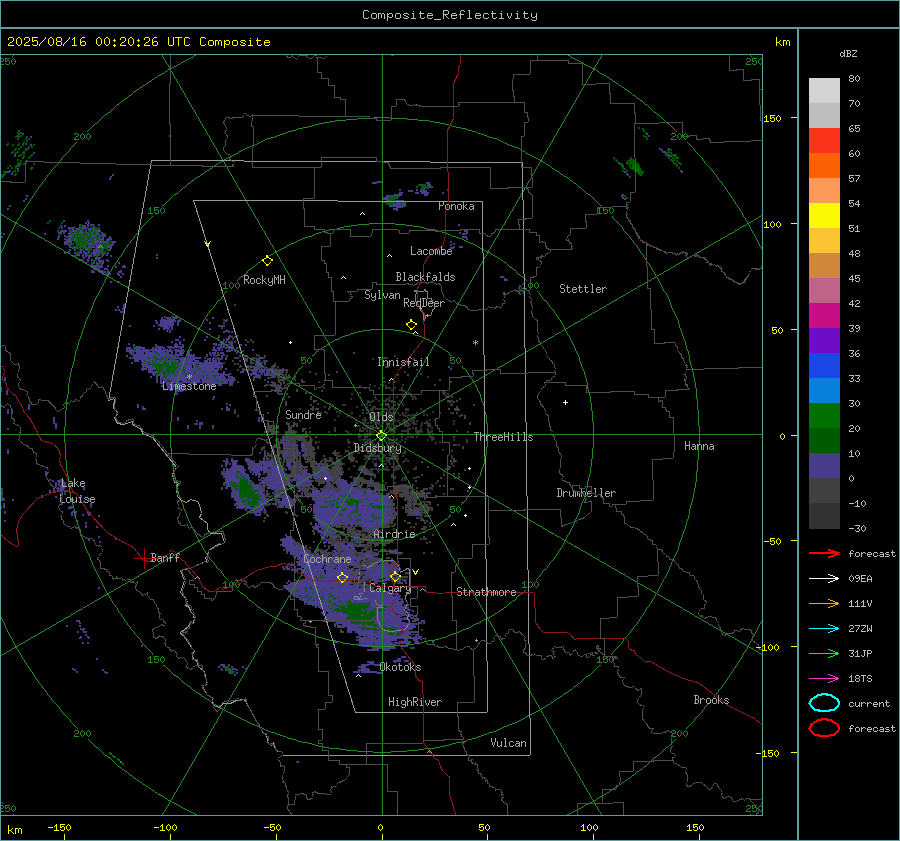The height and width of the screenshot is (841, 900).
Task: Pick the yellow 51-54 dBZ color swatch
Action: click(x=824, y=216)
